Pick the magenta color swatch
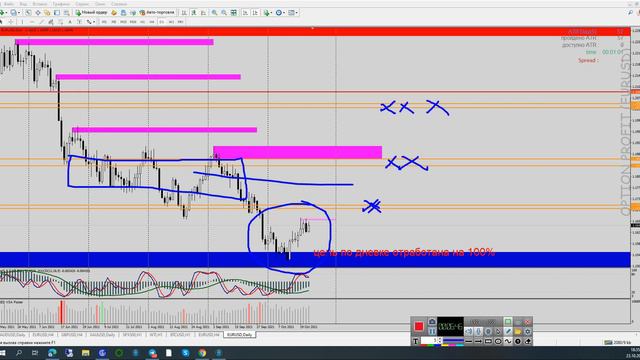 coord(452,345)
